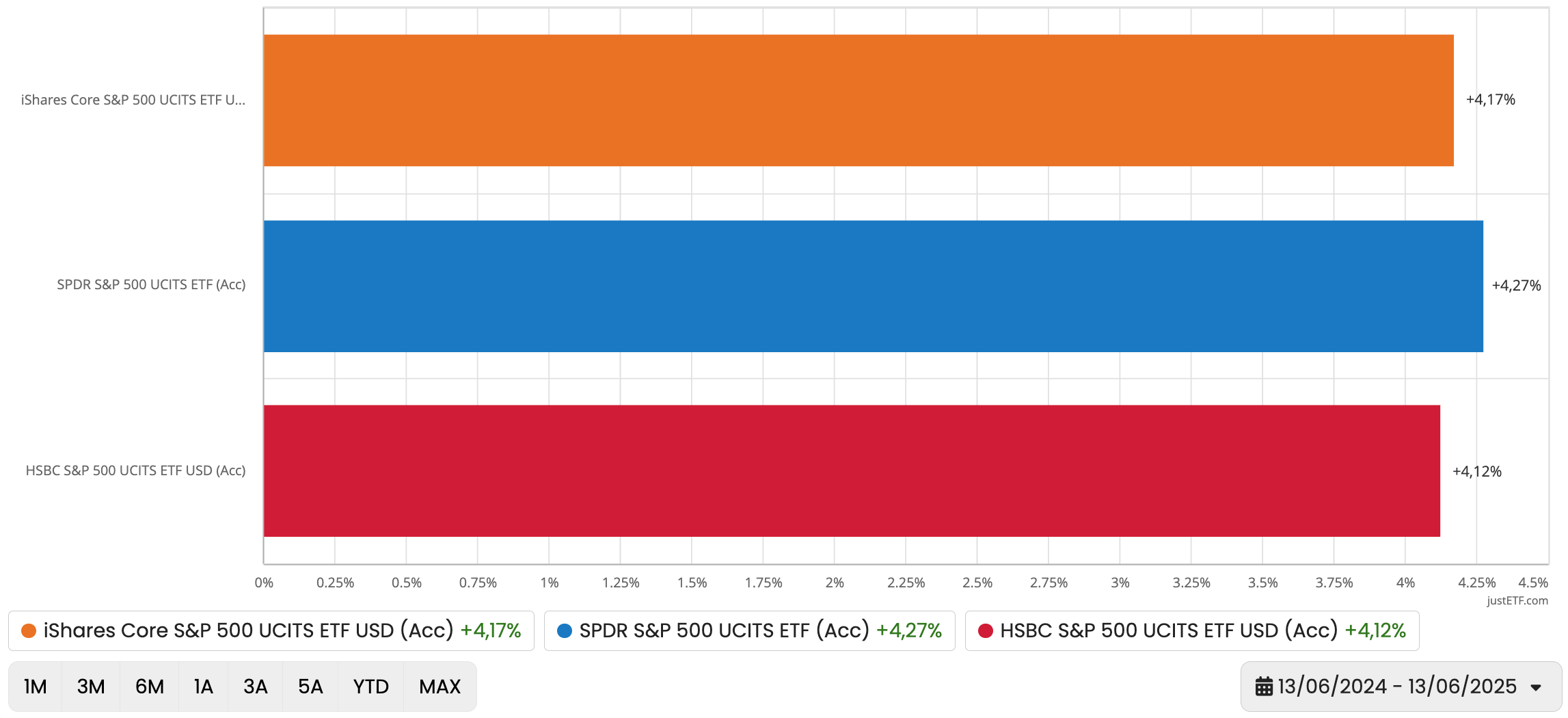Expand the date range dropdown arrow

click(x=1535, y=687)
